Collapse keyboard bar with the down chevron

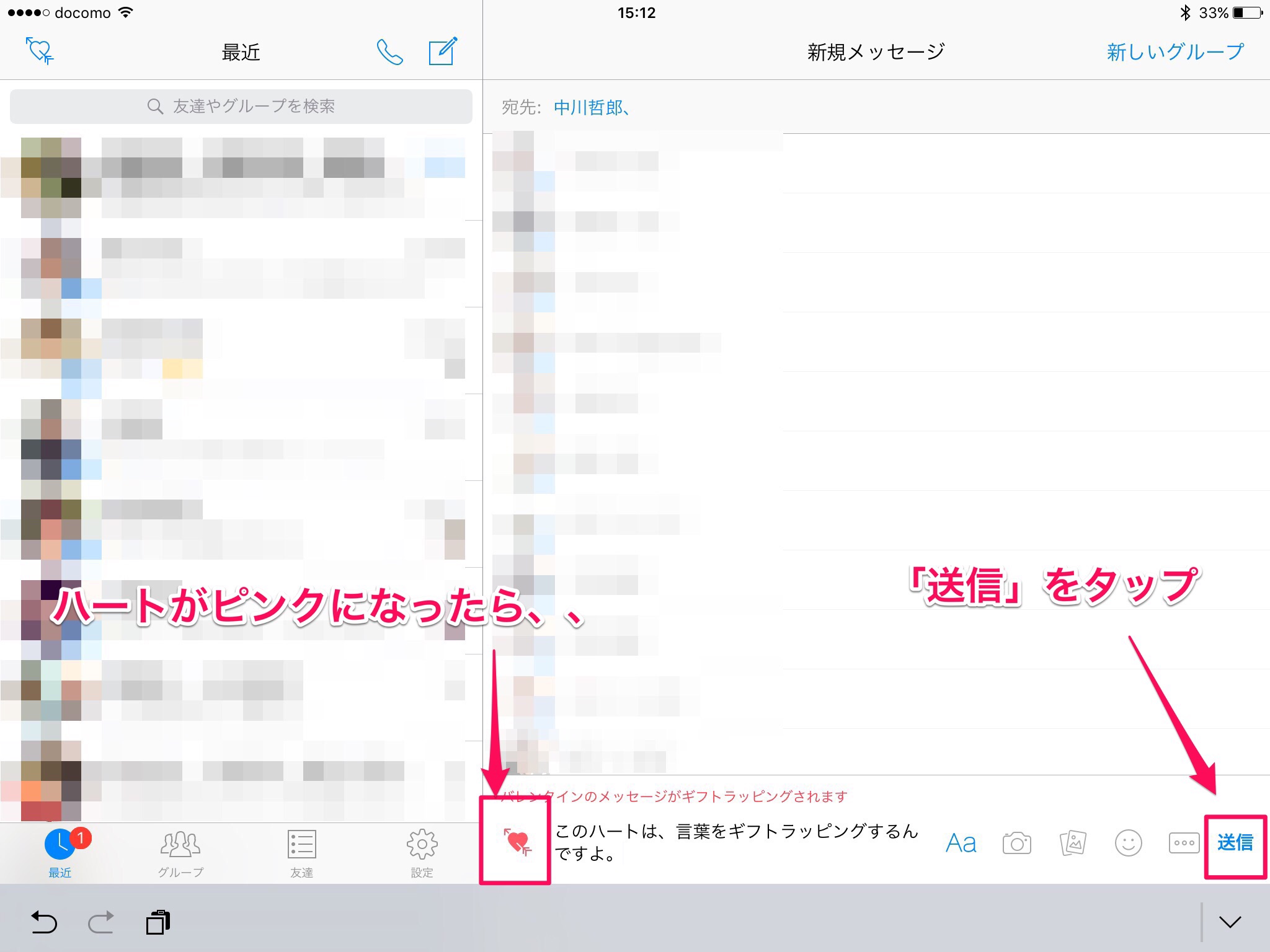tap(1230, 922)
